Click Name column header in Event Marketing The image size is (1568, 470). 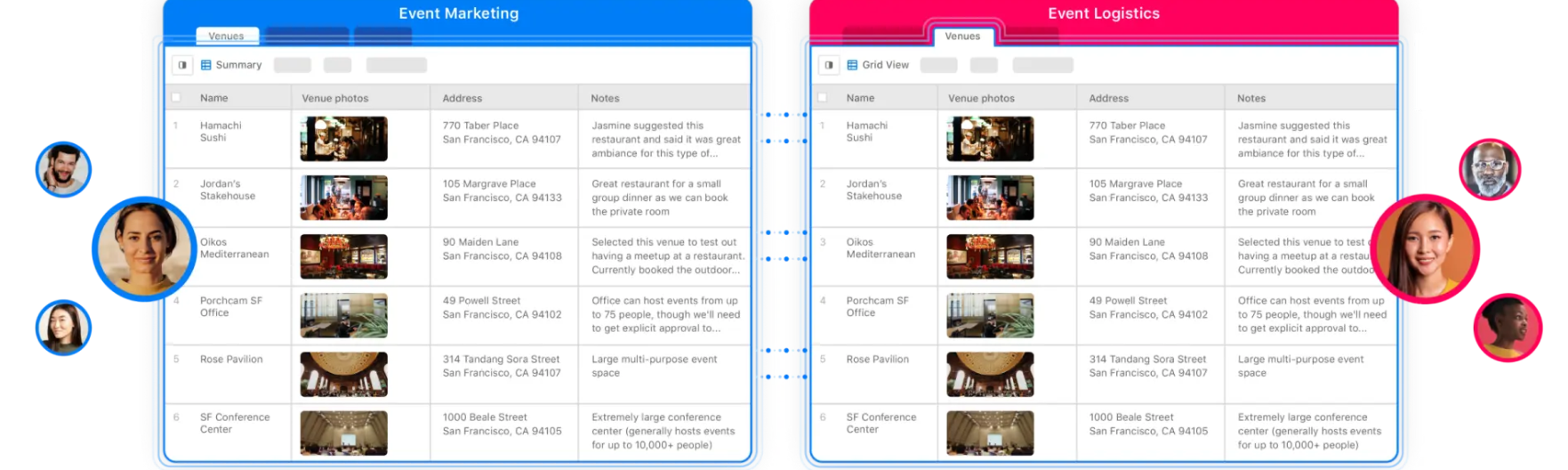pos(214,98)
